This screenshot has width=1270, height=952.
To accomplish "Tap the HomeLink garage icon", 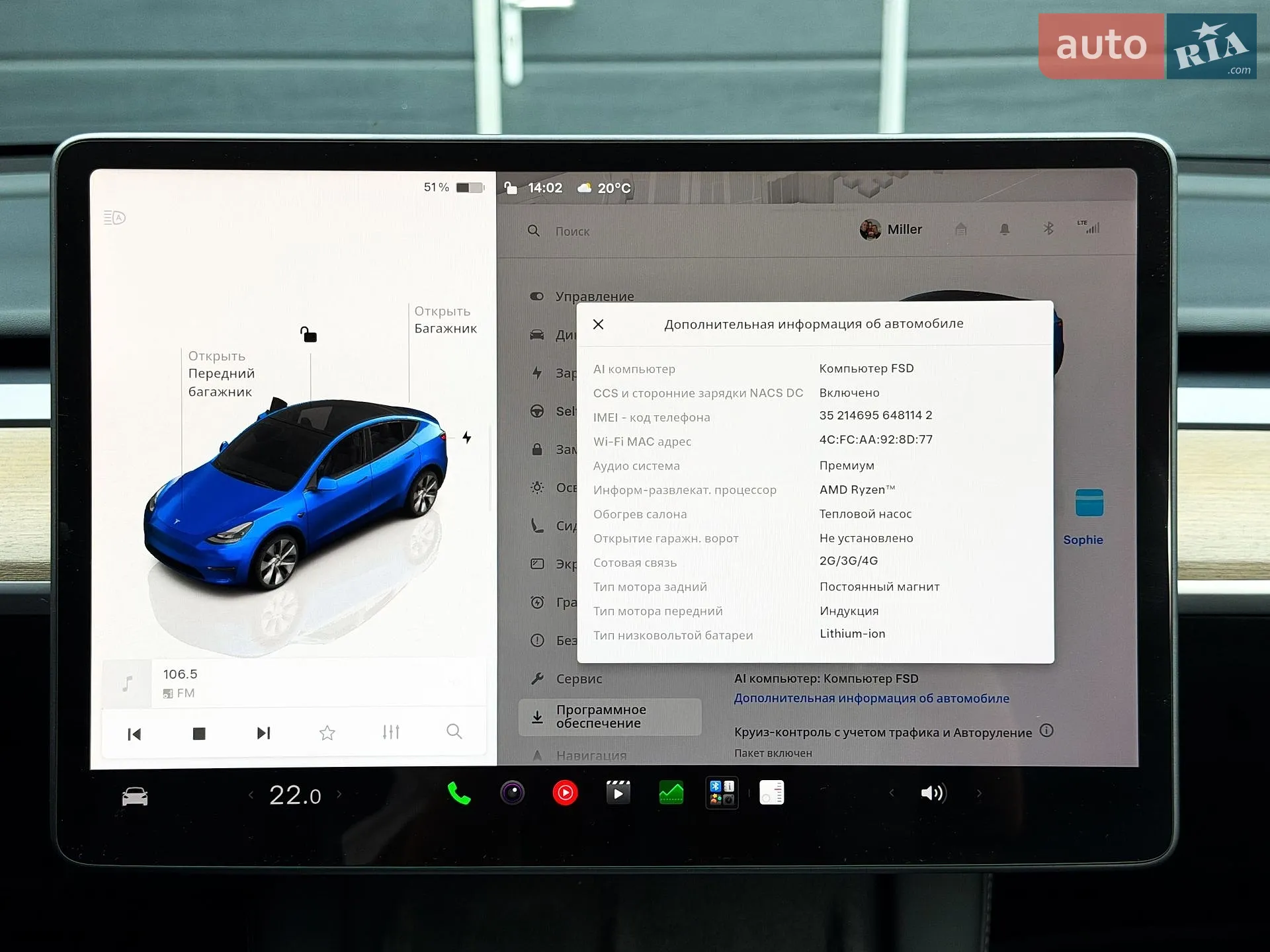I will click(x=961, y=229).
